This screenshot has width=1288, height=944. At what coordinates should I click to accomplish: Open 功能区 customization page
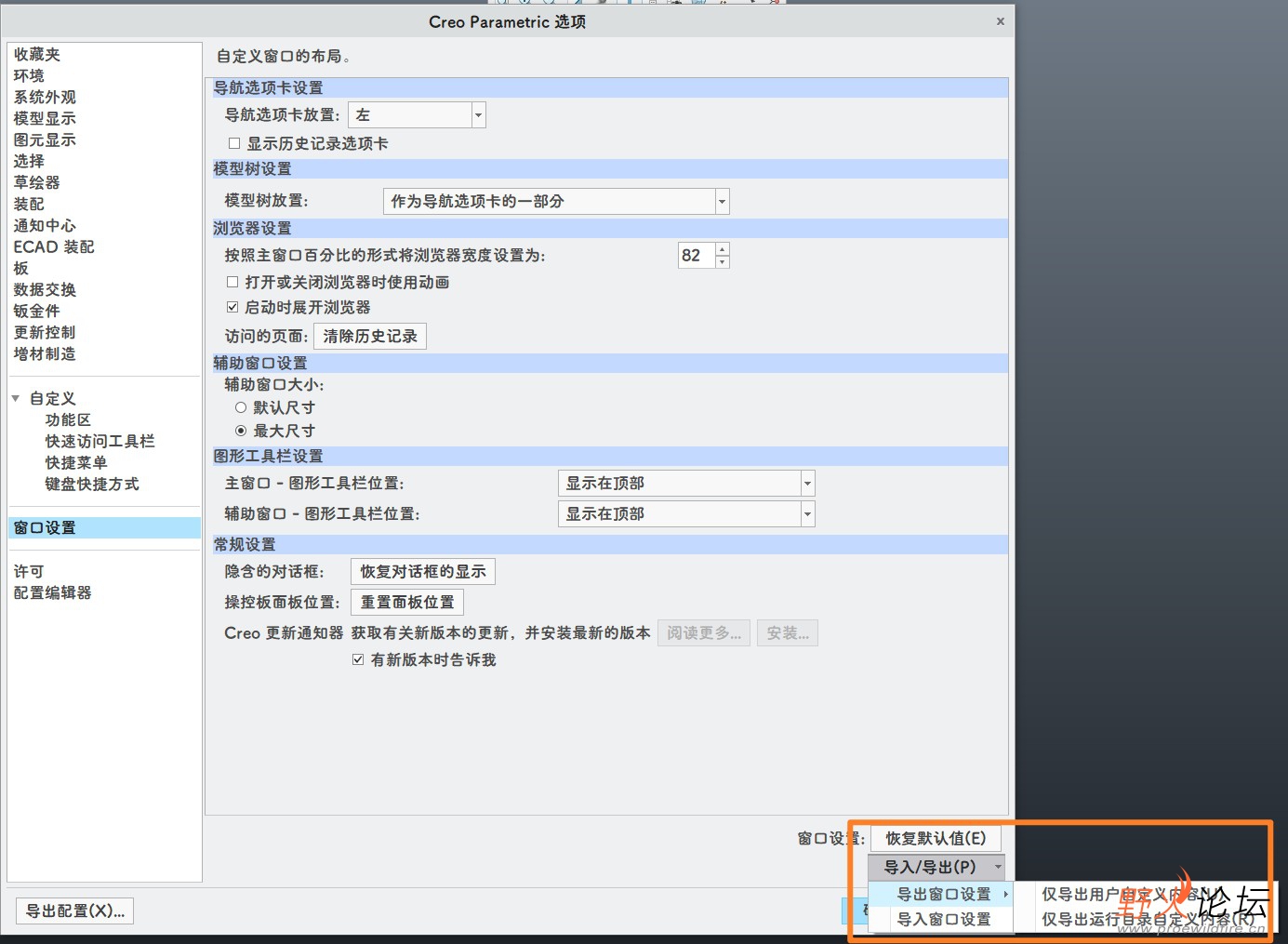click(68, 420)
